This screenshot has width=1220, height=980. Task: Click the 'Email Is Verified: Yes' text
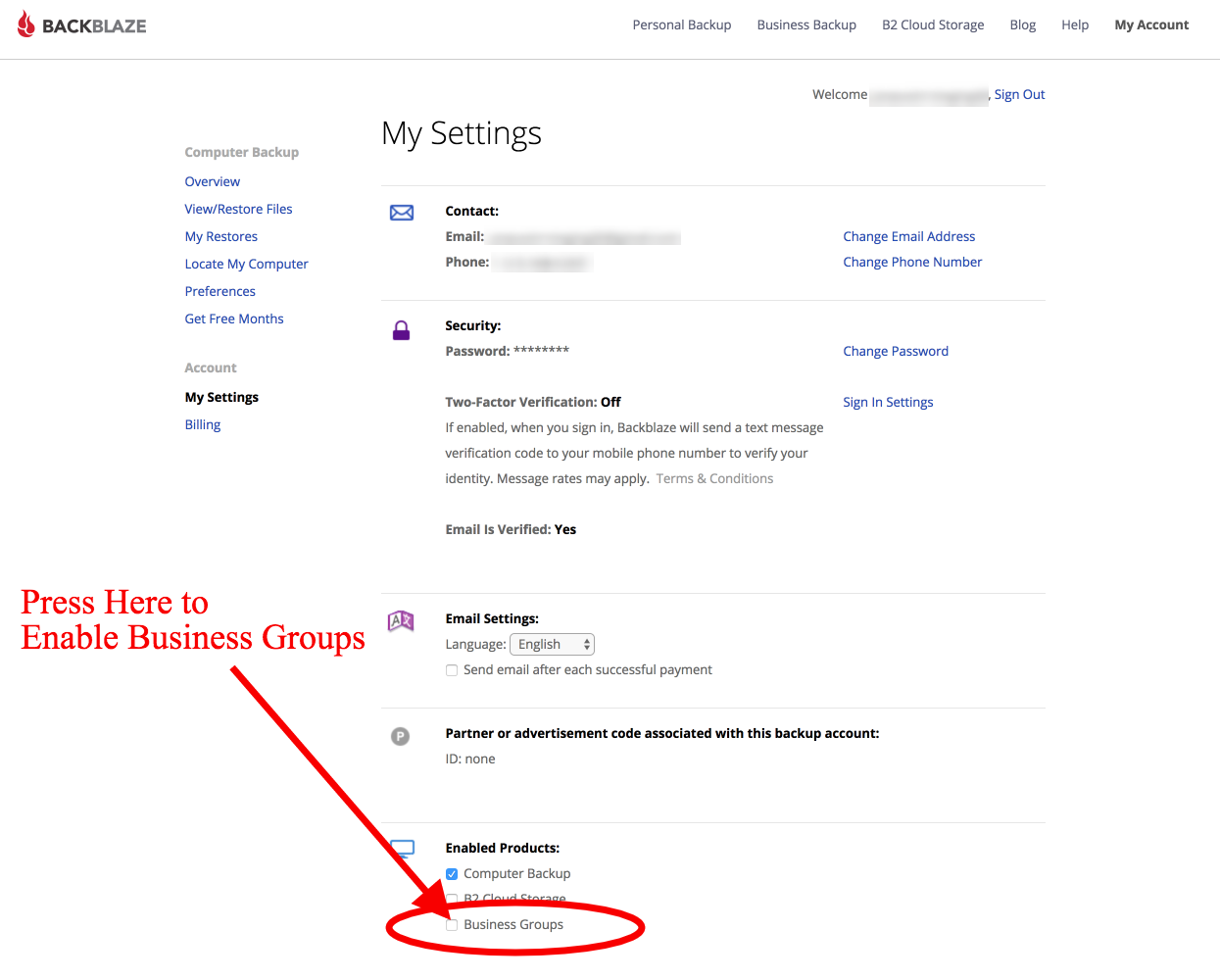(x=511, y=530)
